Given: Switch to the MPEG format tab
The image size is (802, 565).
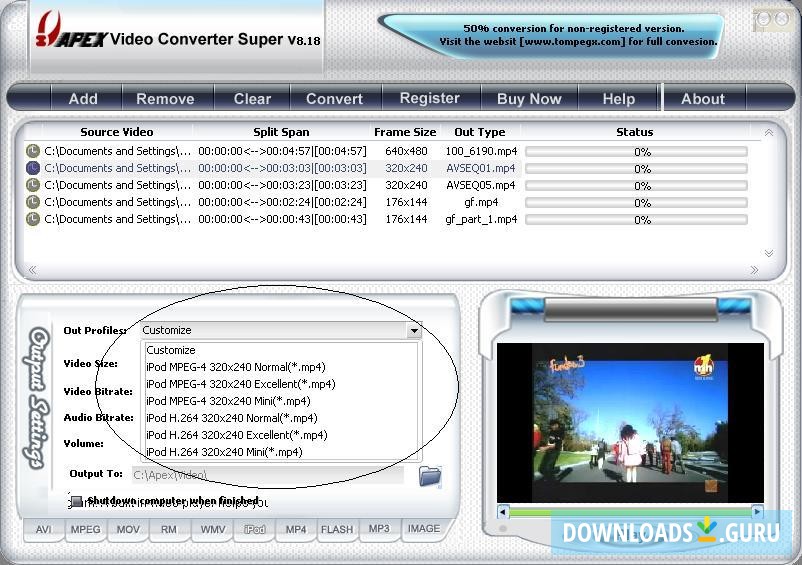Looking at the screenshot, I should pos(85,530).
